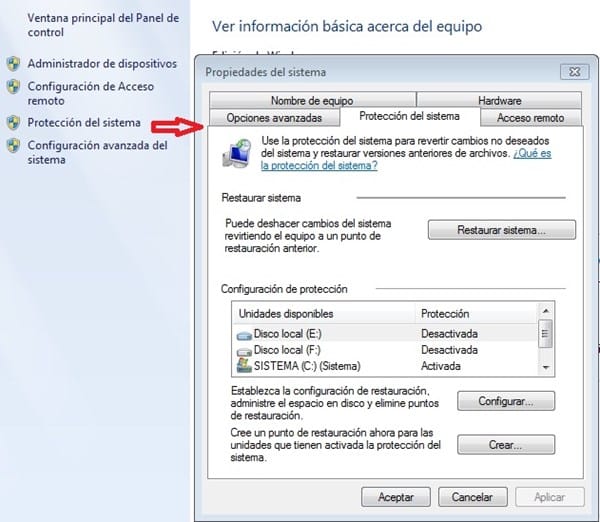
Task: Click the Restaurar sistema... button
Action: click(x=502, y=230)
